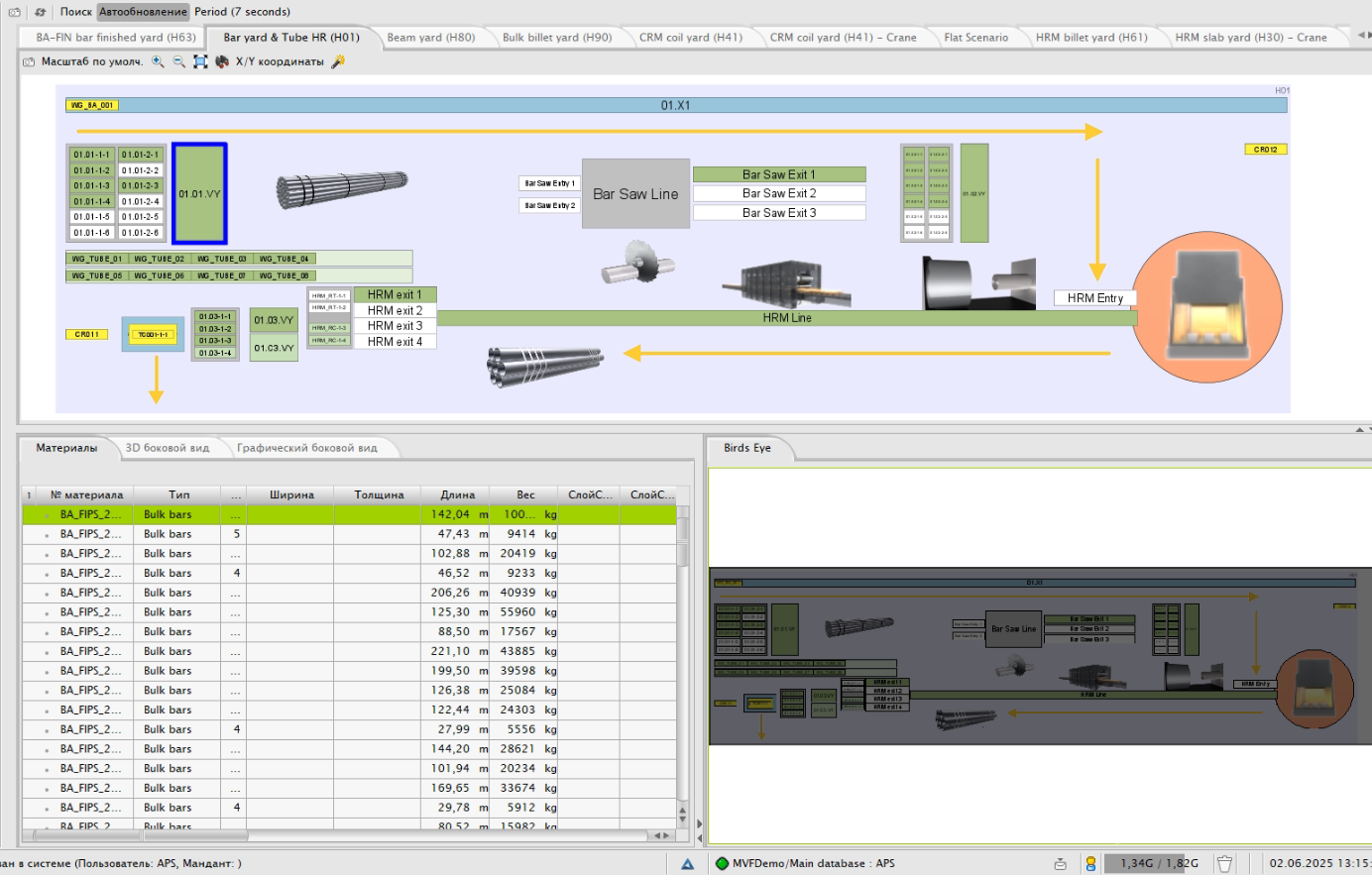Click the zoom out magnifier icon
Image resolution: width=1372 pixels, height=875 pixels.
coord(179,62)
